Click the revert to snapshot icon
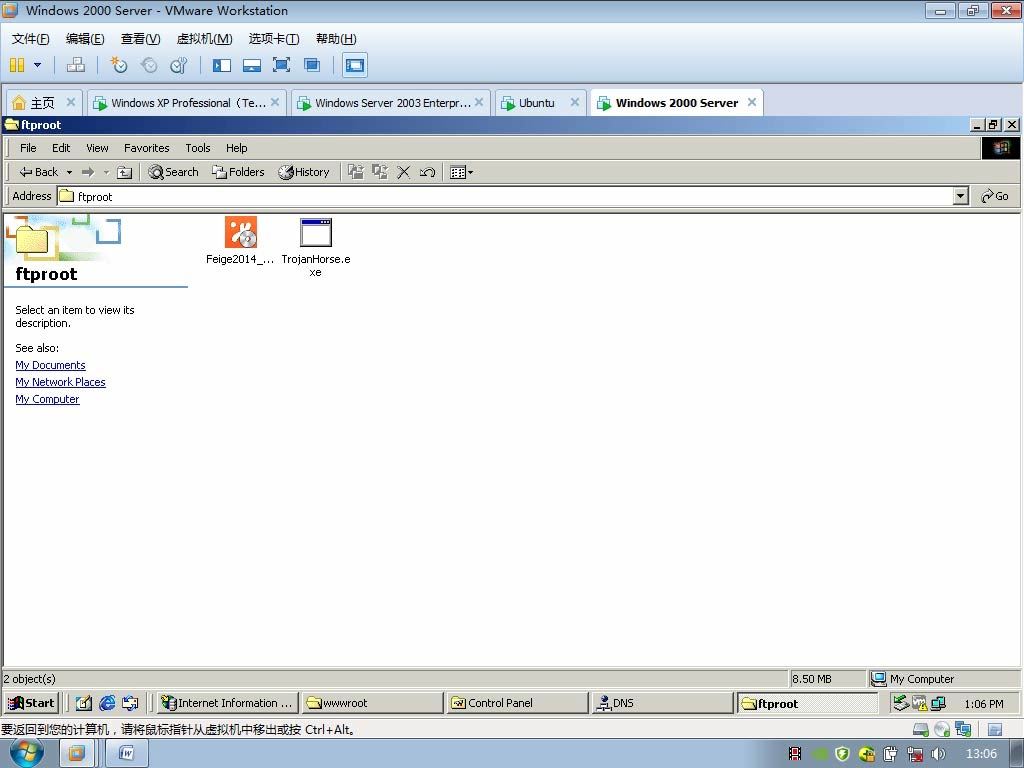Image resolution: width=1024 pixels, height=768 pixels. [x=149, y=65]
